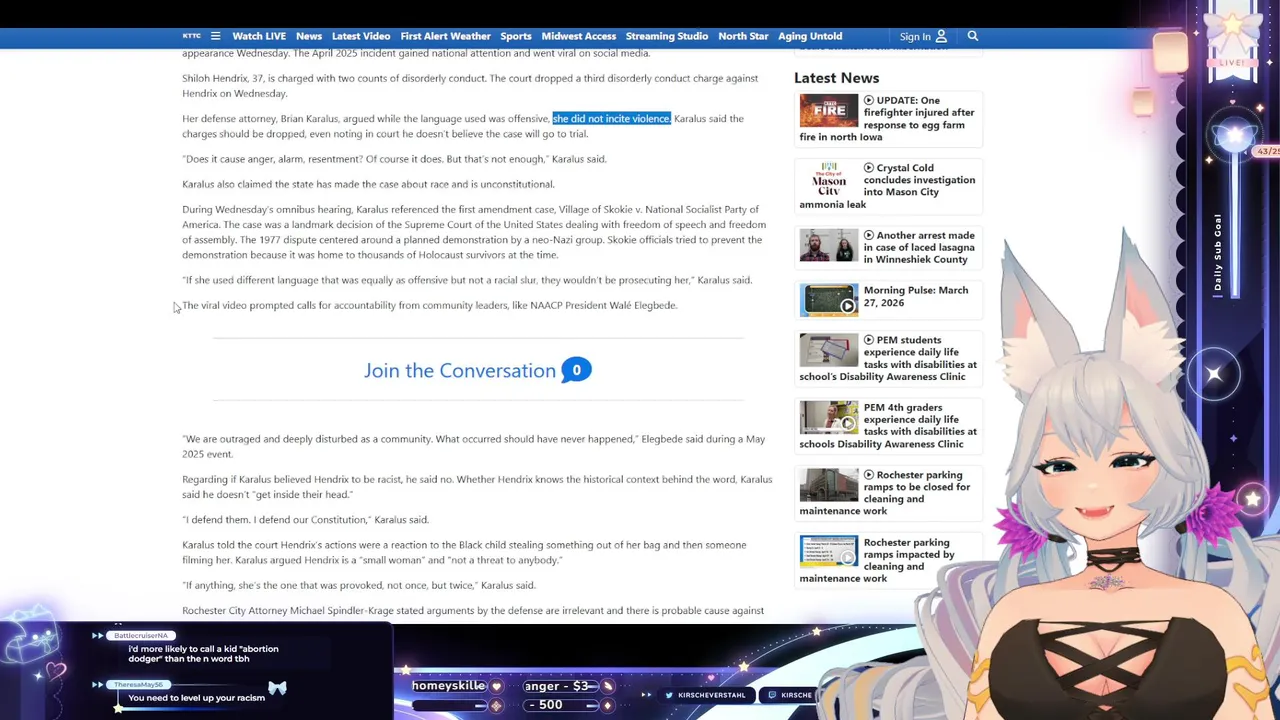
Task: Play icon on PEM 4th graders thumbnail
Action: click(847, 424)
